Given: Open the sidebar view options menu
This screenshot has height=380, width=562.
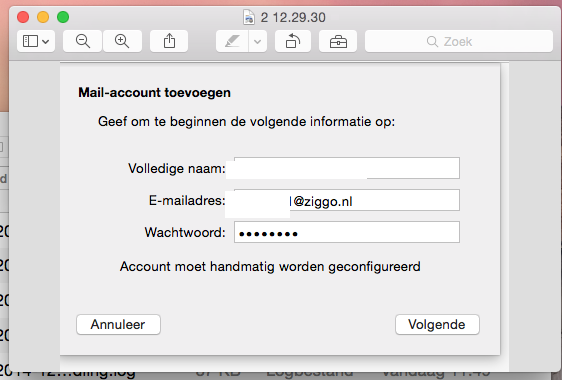Looking at the screenshot, I should tap(36, 41).
